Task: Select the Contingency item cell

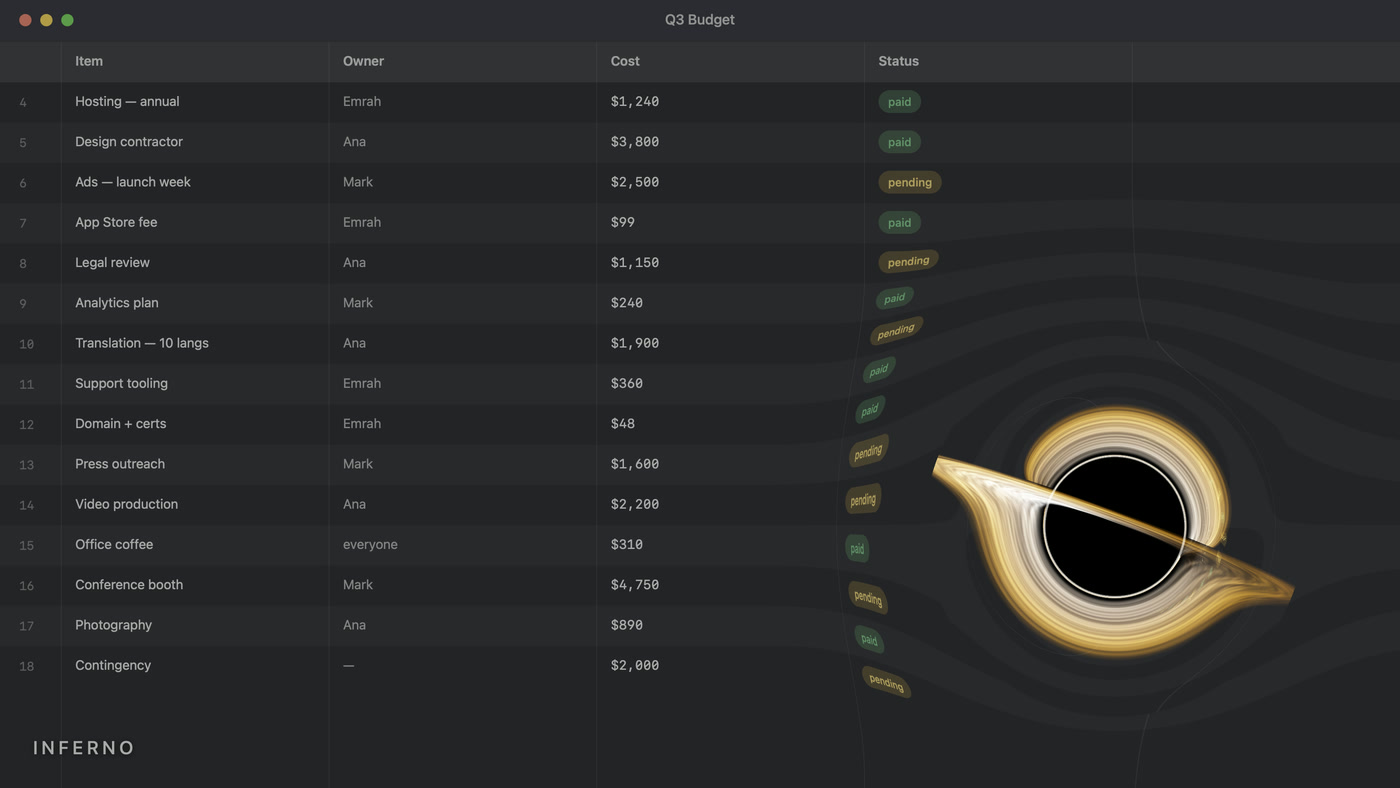Action: click(195, 665)
